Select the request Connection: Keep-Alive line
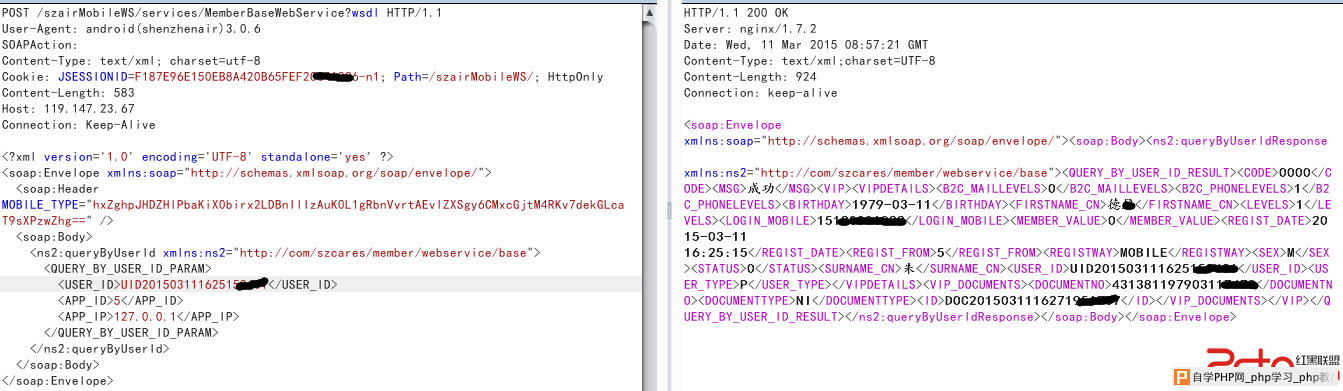 (79, 124)
